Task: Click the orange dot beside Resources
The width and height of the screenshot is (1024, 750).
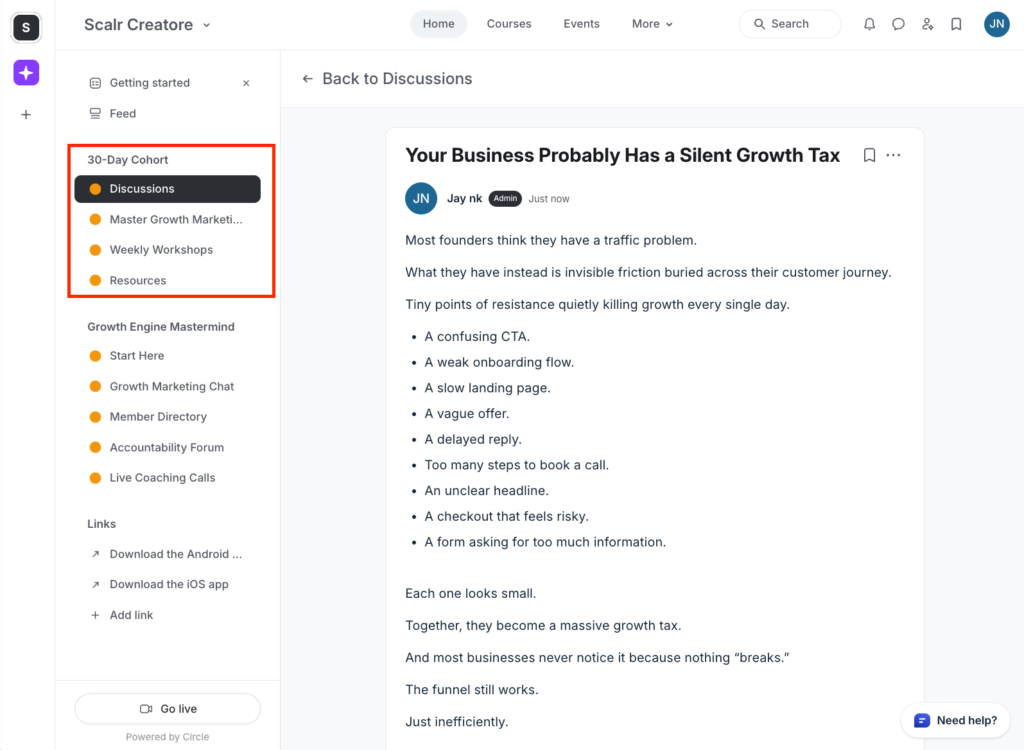Action: point(95,280)
